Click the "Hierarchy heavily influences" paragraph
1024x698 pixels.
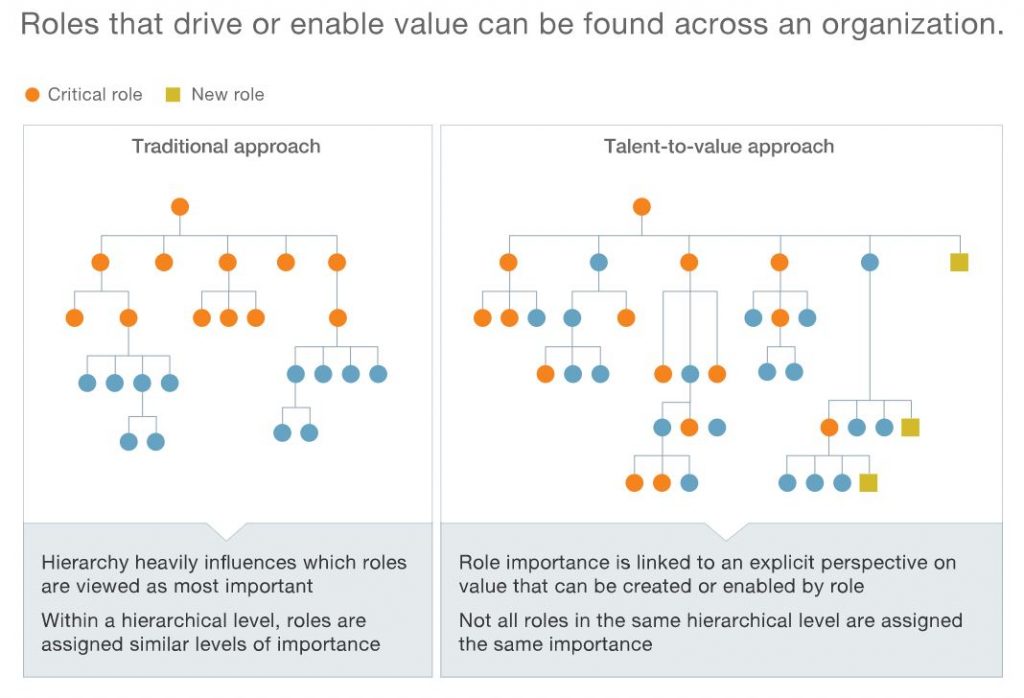pyautogui.click(x=224, y=574)
